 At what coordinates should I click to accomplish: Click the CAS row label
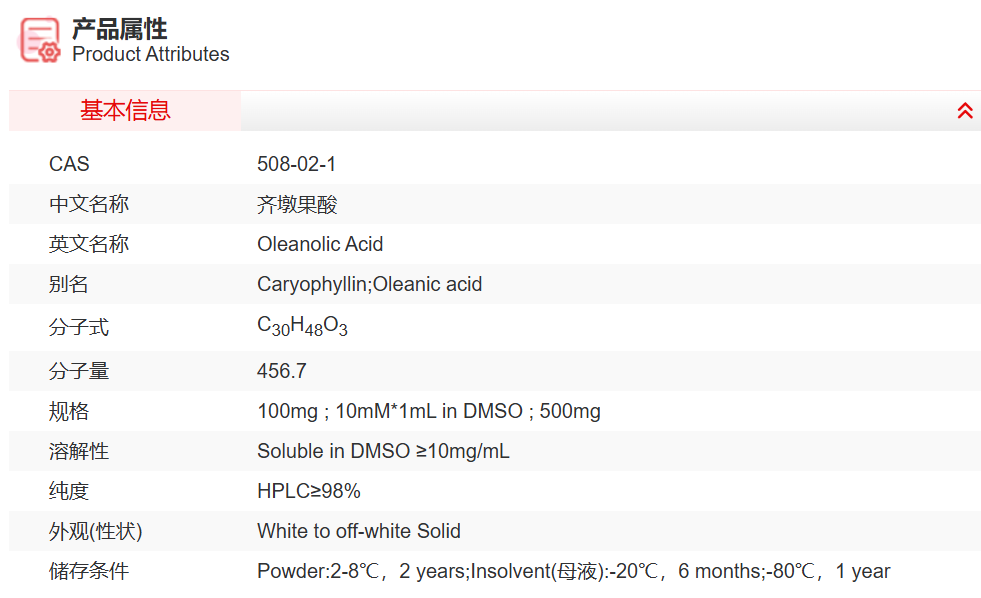[x=69, y=164]
